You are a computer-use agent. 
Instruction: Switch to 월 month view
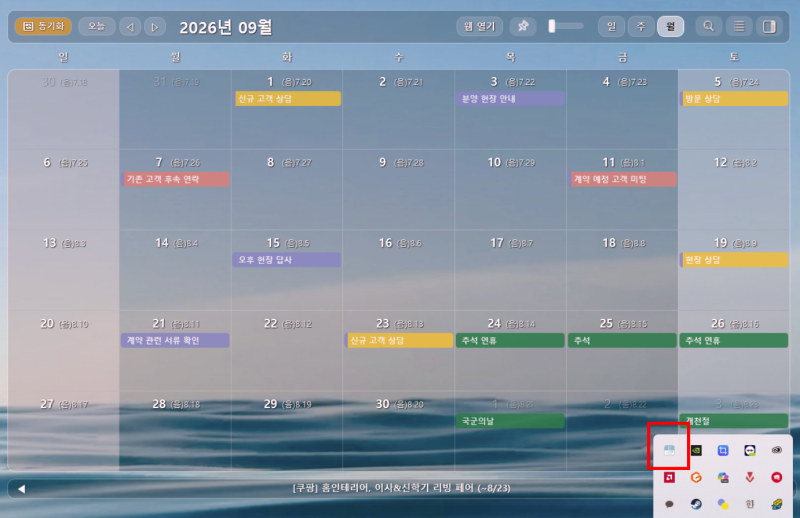tap(670, 26)
